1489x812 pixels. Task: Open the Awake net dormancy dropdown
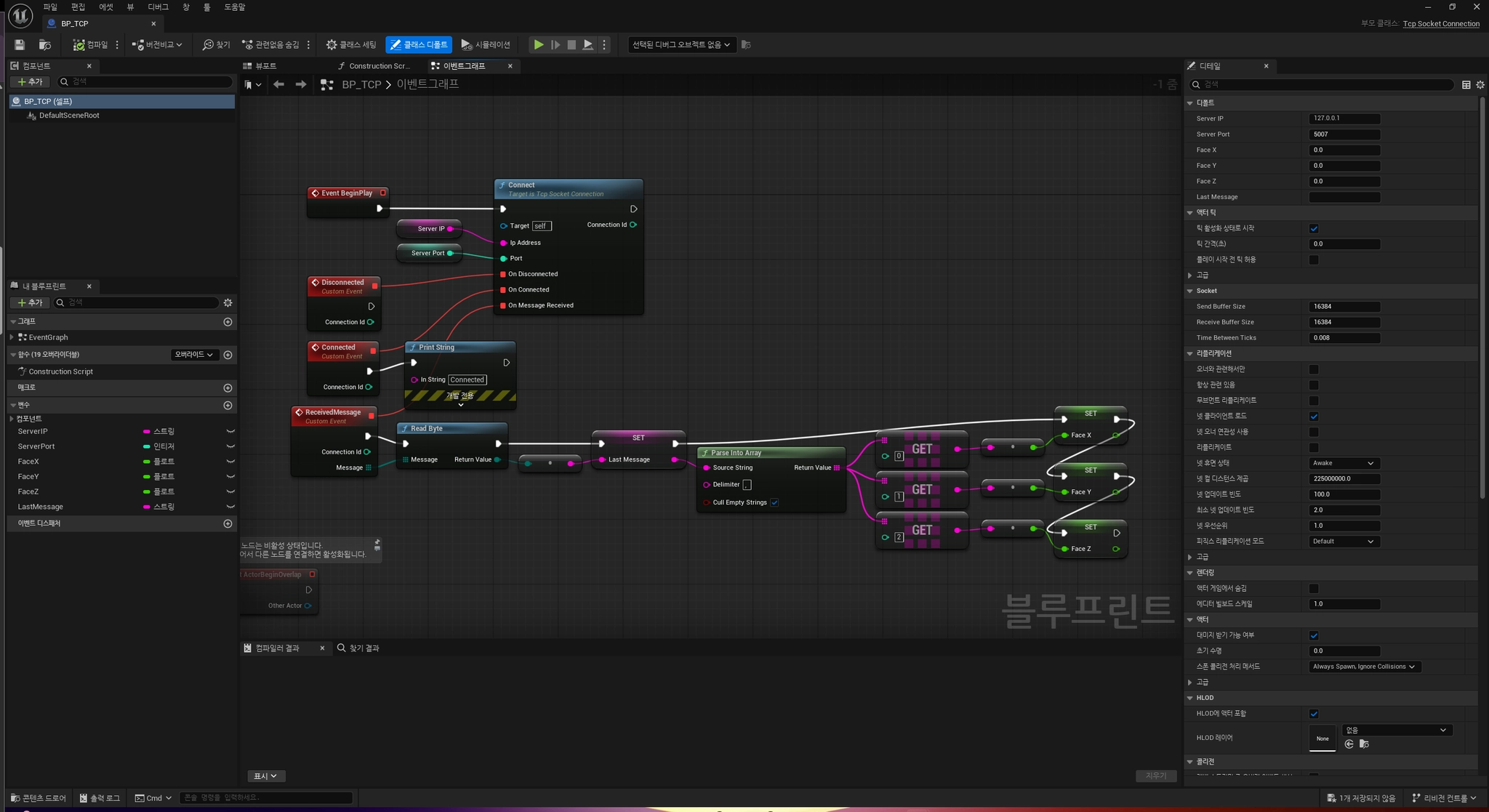pos(1343,463)
